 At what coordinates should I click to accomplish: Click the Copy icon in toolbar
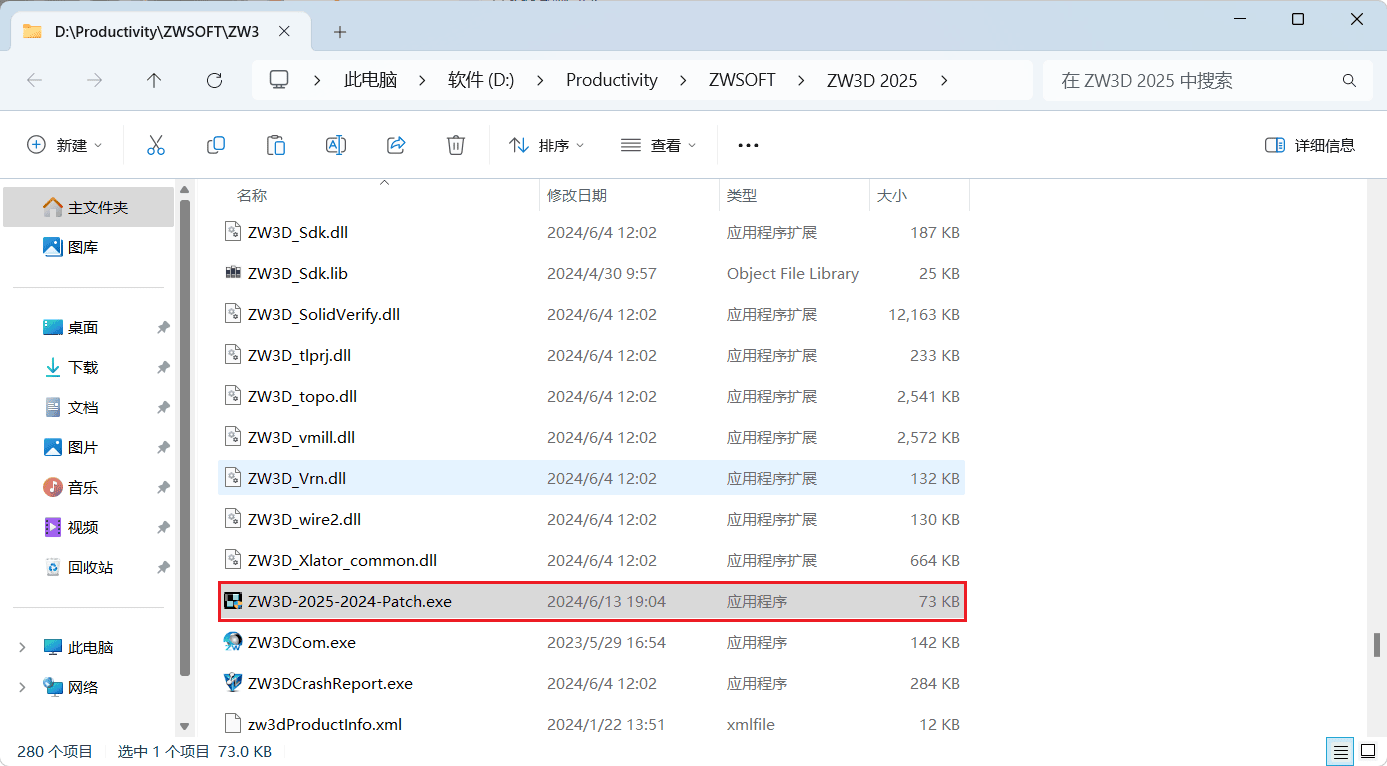point(215,145)
